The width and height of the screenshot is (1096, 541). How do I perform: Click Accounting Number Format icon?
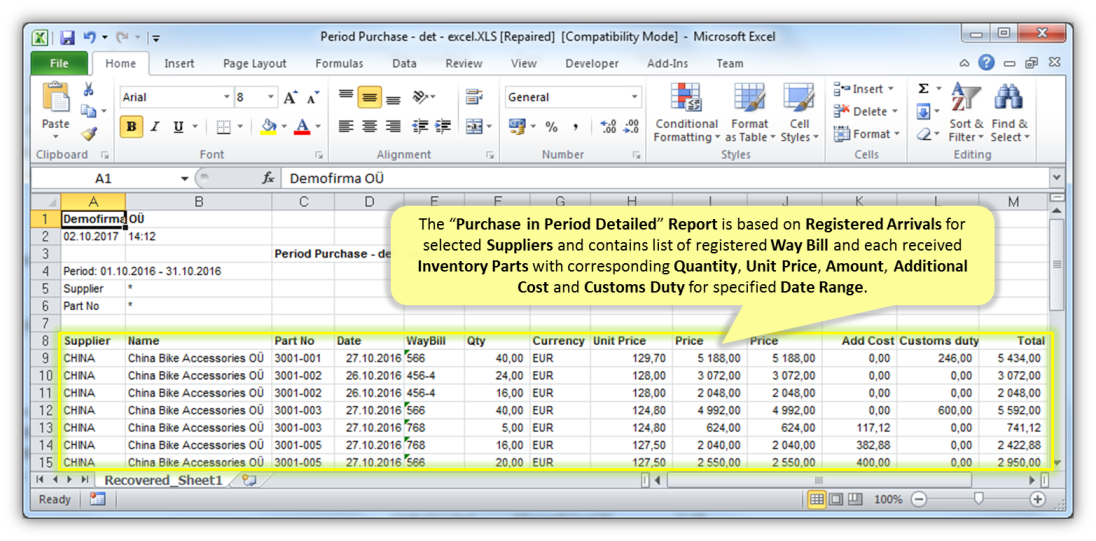(517, 127)
